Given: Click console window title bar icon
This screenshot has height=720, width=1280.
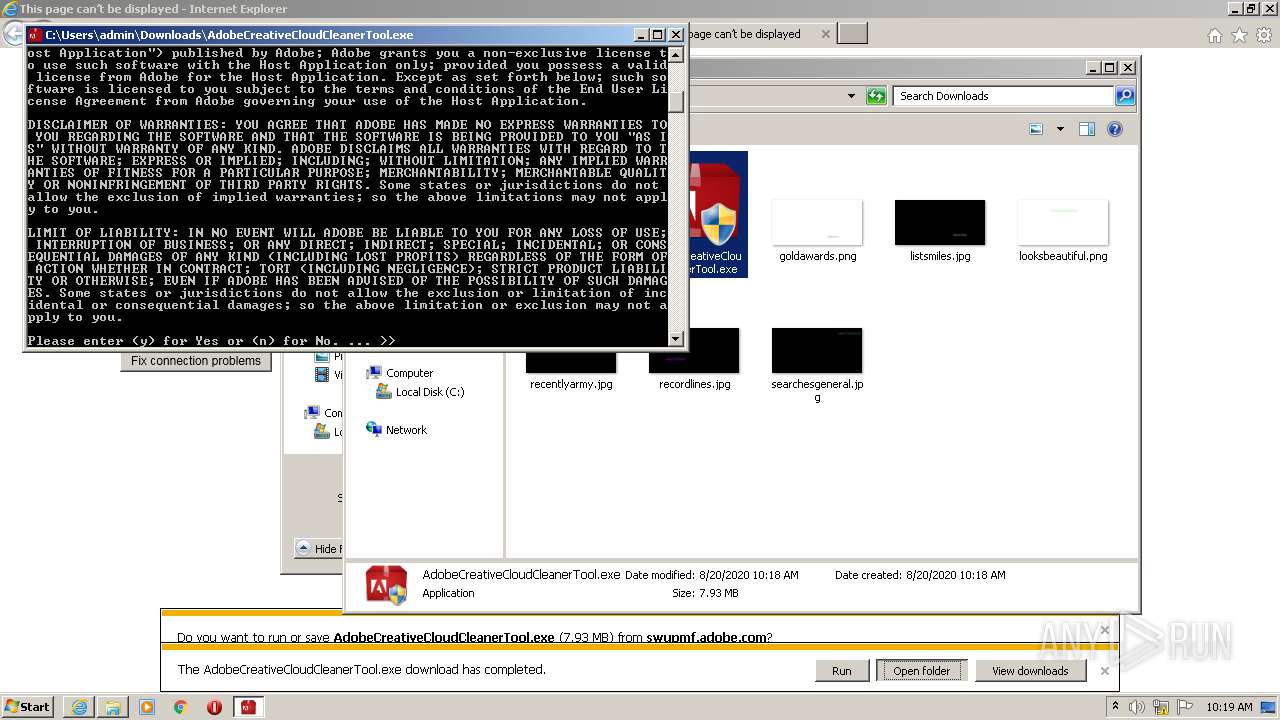Looking at the screenshot, I should pos(35,35).
